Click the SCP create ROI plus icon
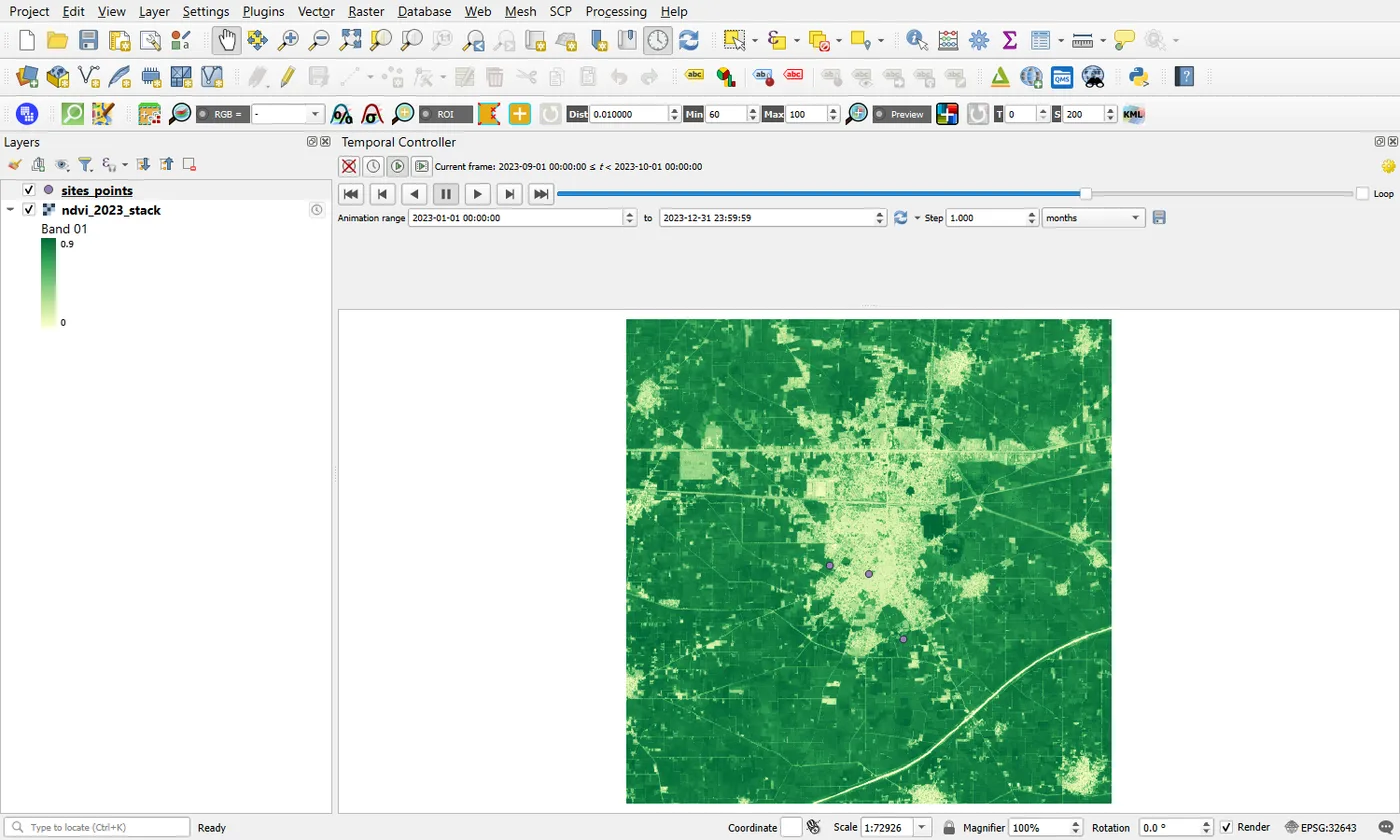This screenshot has height=840, width=1400. (519, 114)
